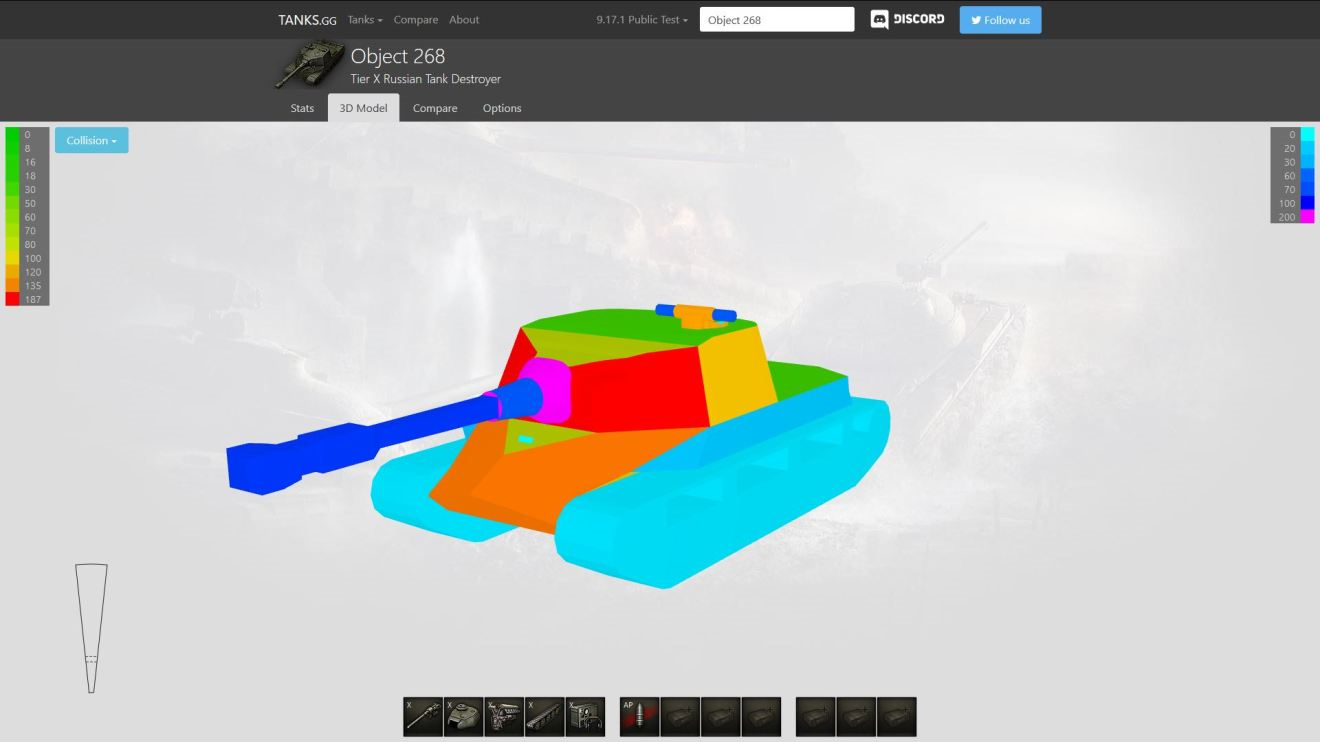This screenshot has width=1320, height=742.
Task: Click the Object 268 tank thumbnail
Action: [x=309, y=65]
